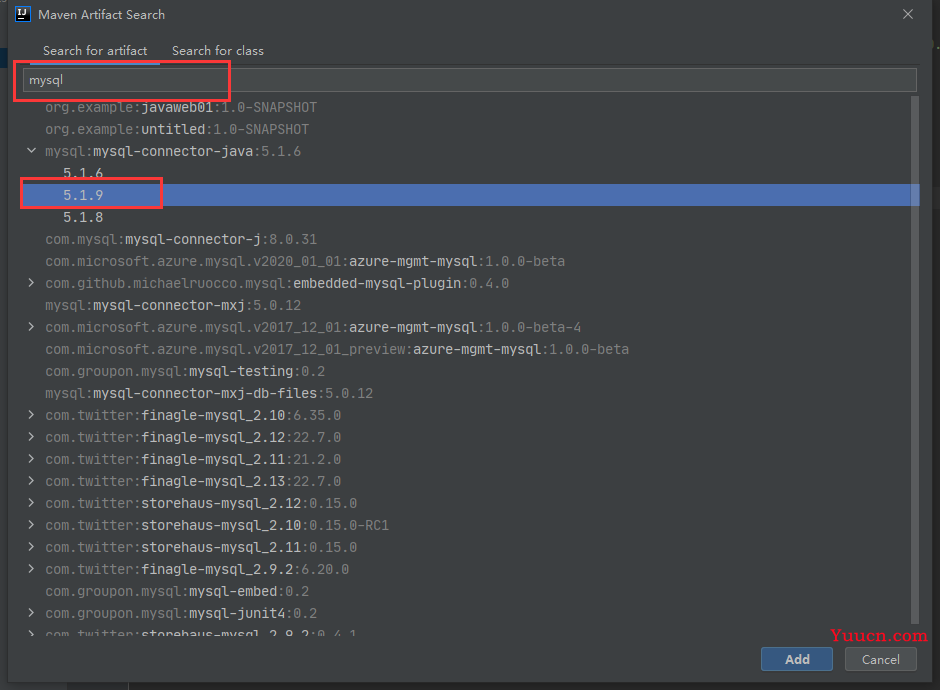
Task: Switch to the Search for artifact tab
Action: pyautogui.click(x=95, y=51)
